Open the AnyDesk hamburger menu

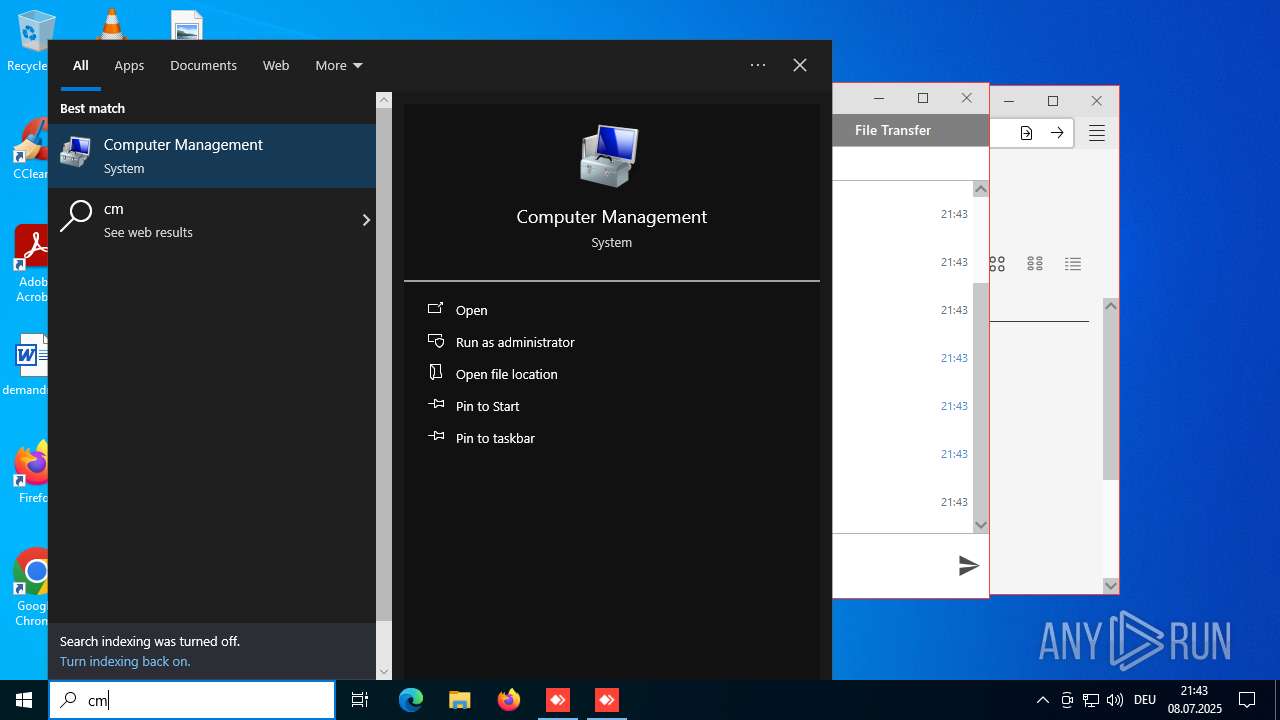pyautogui.click(x=1097, y=133)
